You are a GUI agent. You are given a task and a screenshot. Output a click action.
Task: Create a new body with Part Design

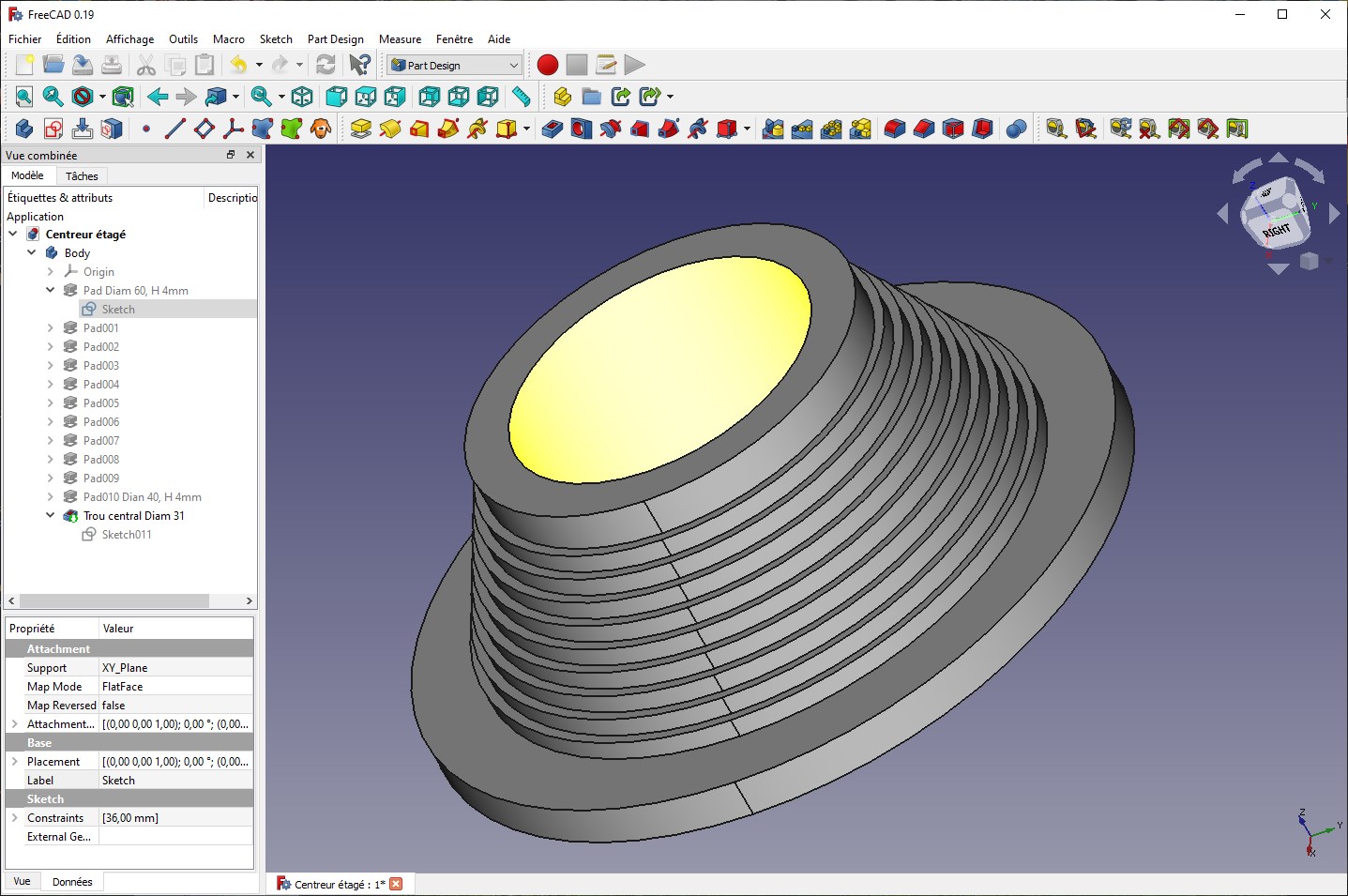(x=24, y=129)
